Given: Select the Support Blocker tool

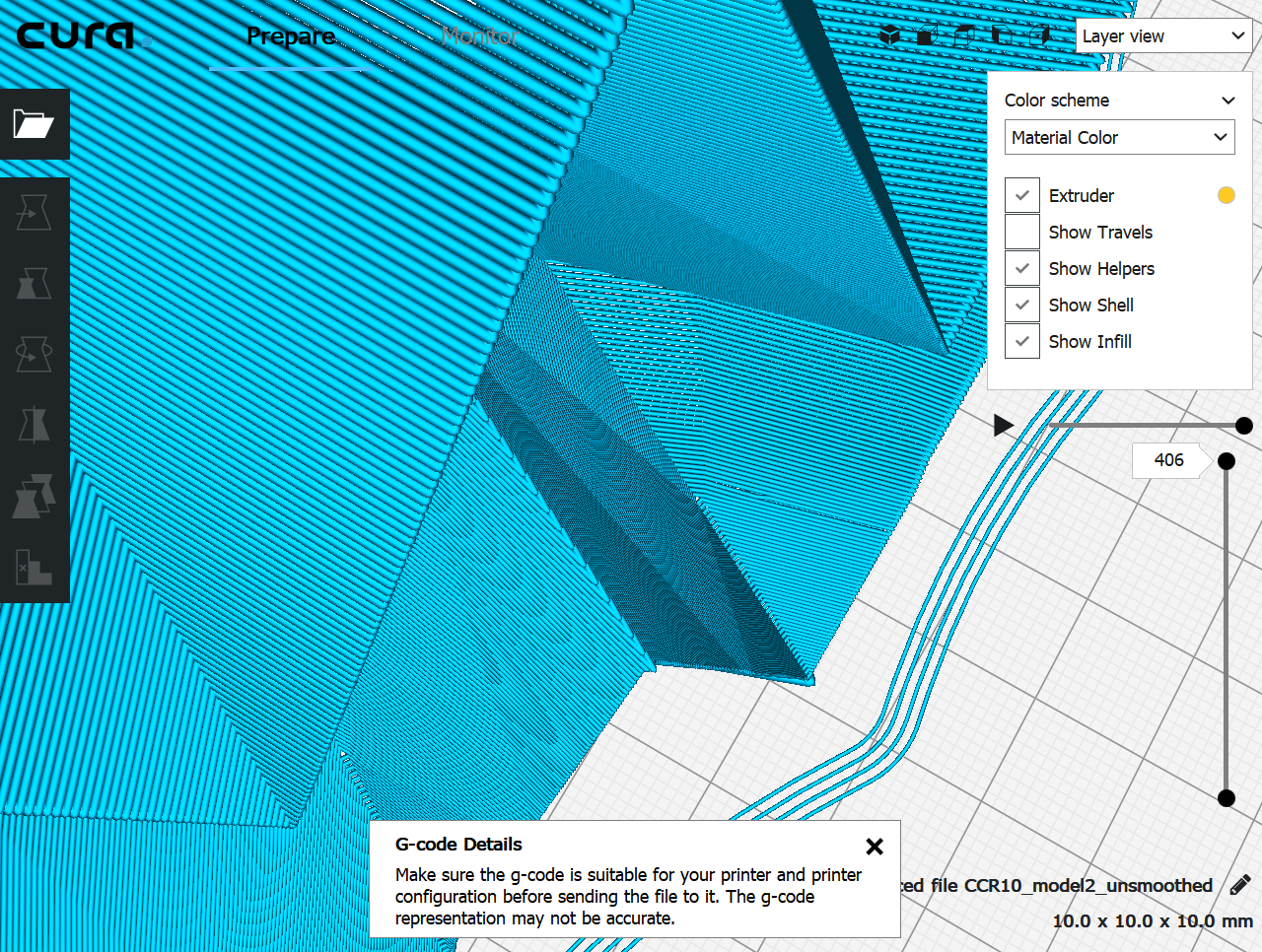Looking at the screenshot, I should tap(35, 567).
